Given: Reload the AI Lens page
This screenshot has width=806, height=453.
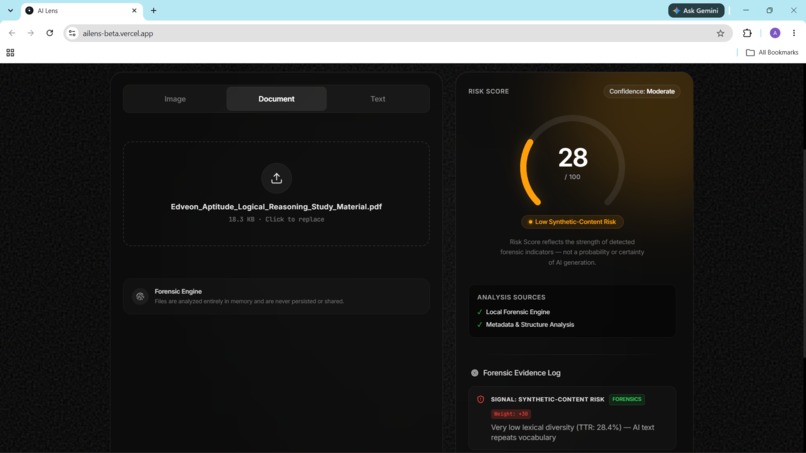Looking at the screenshot, I should (49, 33).
